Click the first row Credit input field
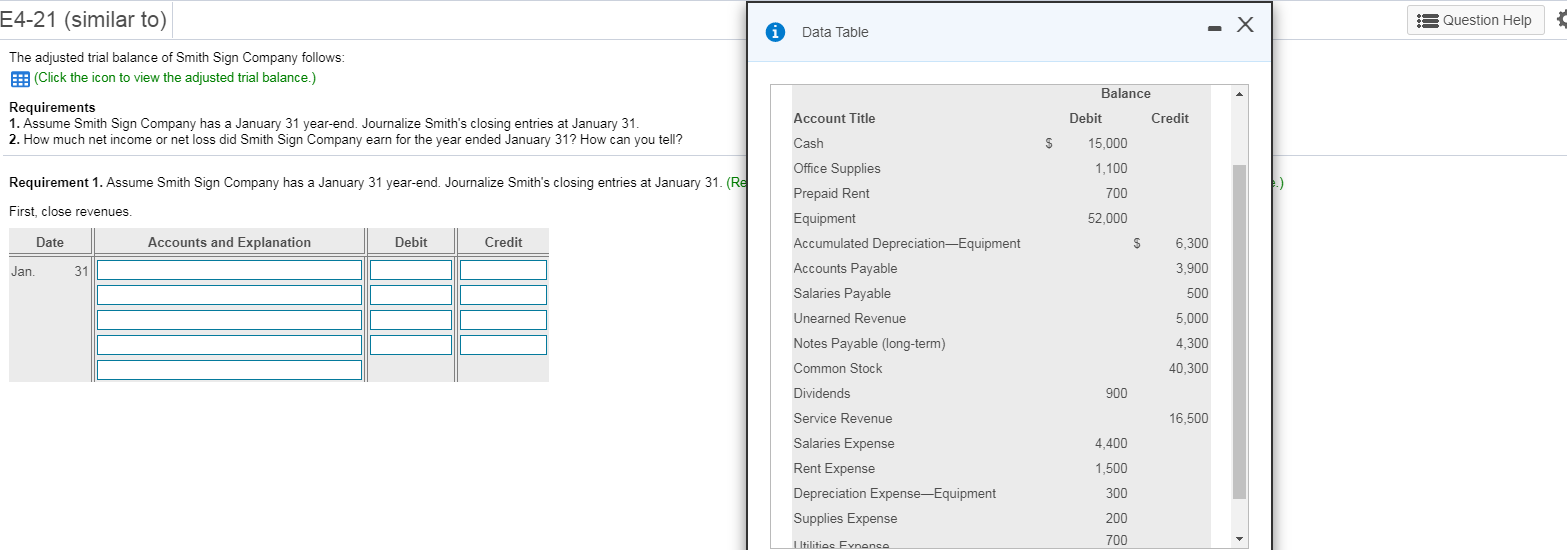Screen dimensions: 1567x550 click(x=503, y=270)
